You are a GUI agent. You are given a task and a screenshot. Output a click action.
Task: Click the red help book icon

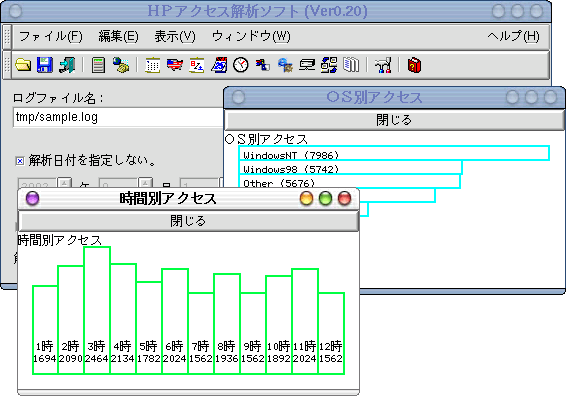point(414,65)
